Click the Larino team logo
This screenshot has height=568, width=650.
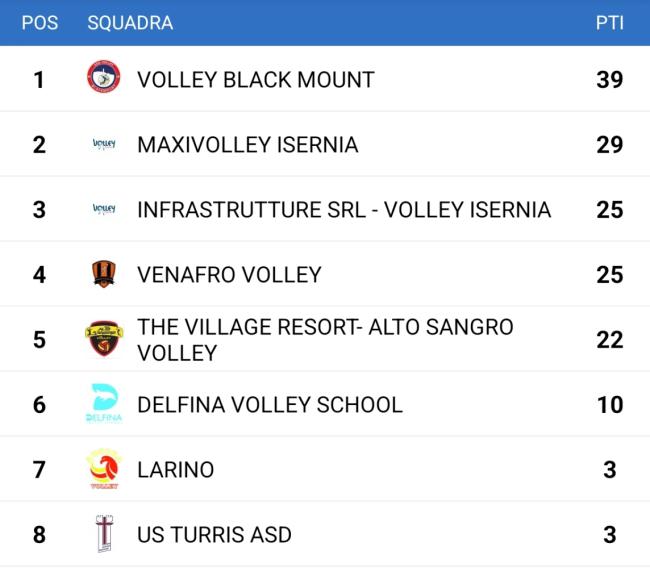pyautogui.click(x=104, y=469)
